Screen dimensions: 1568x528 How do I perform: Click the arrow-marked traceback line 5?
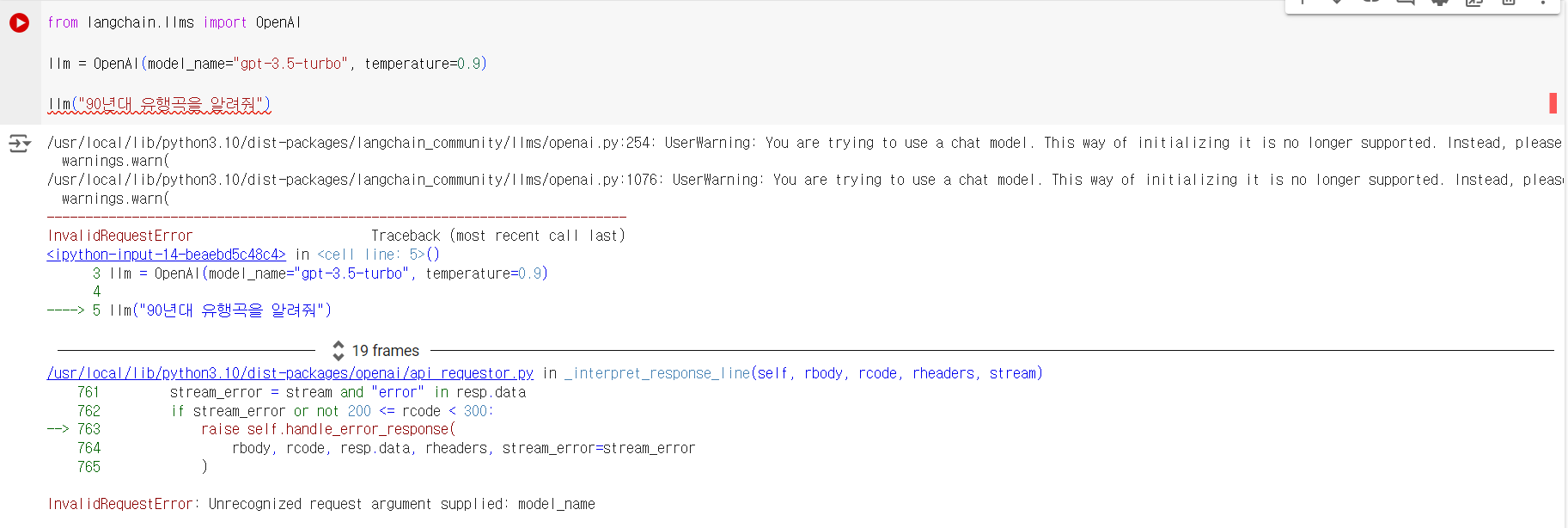[189, 310]
